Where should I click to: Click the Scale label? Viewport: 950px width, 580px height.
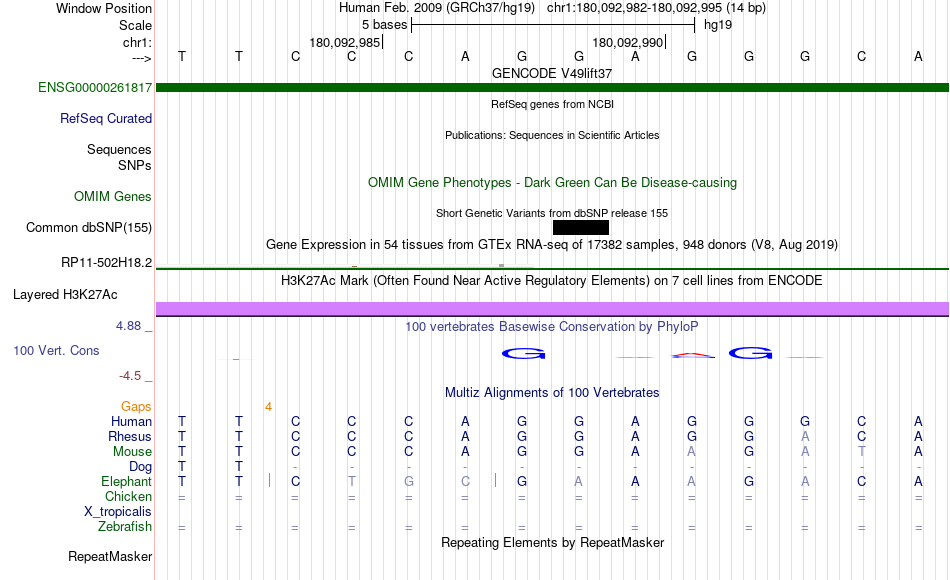[135, 25]
